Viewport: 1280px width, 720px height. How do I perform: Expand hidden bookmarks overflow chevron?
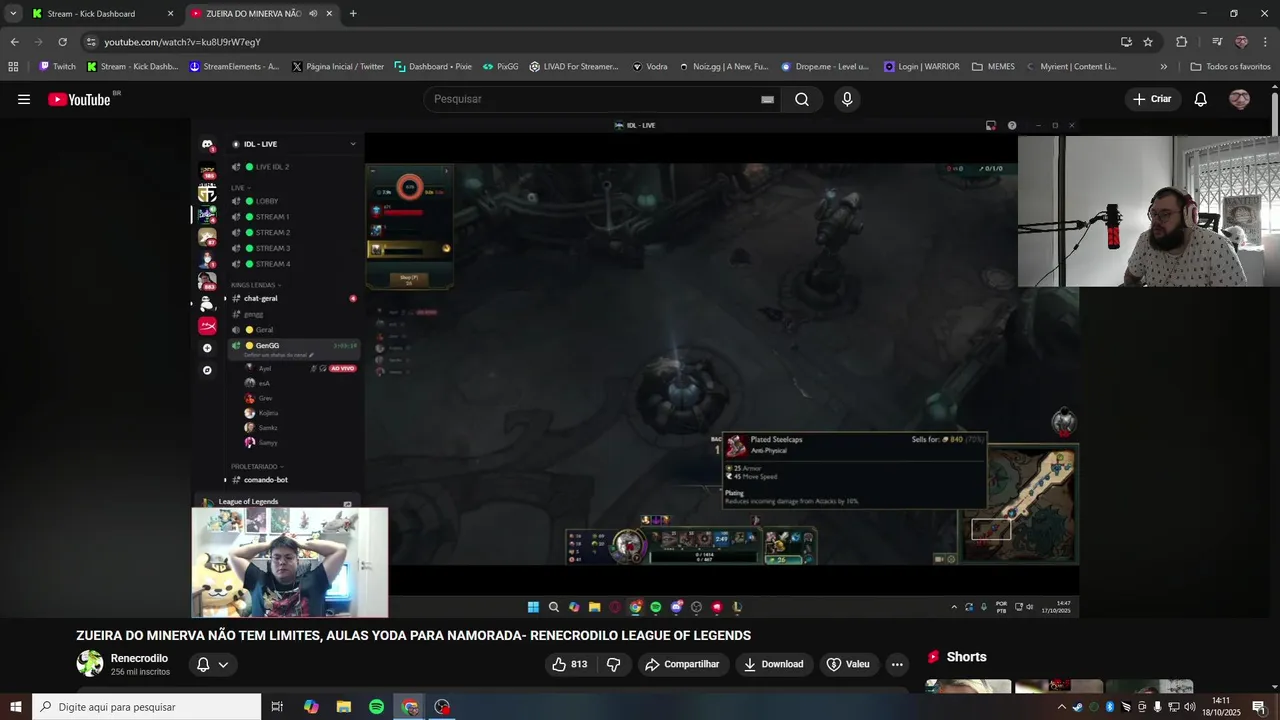[1163, 66]
